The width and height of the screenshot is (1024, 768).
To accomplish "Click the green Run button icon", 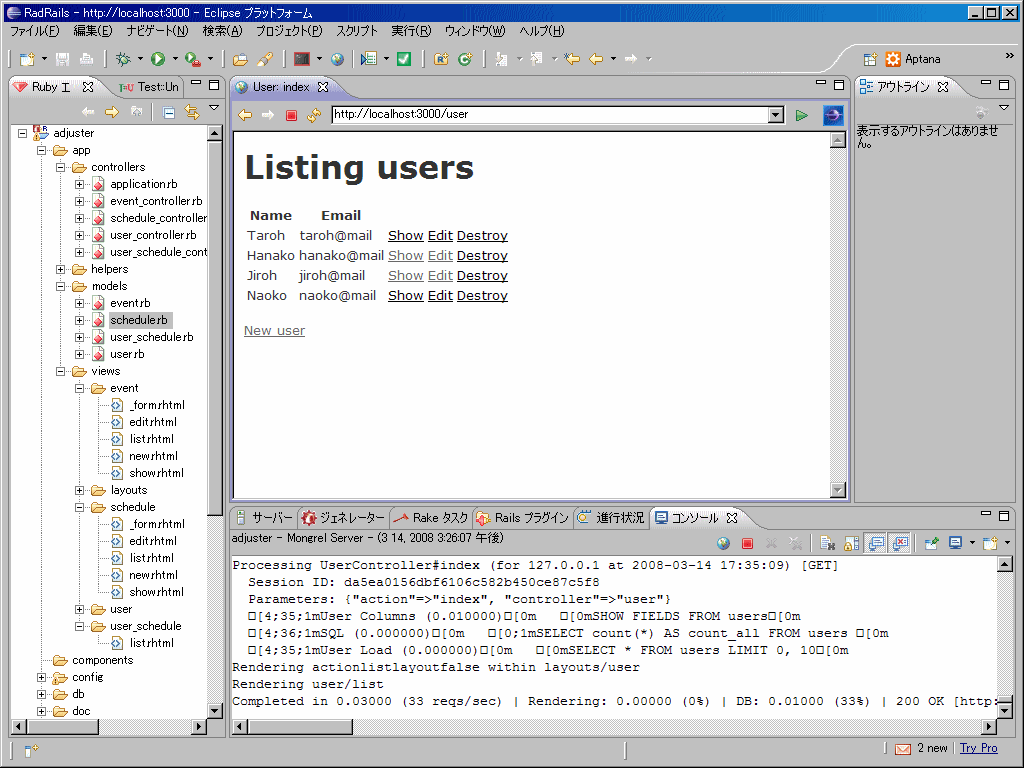I will tap(157, 59).
